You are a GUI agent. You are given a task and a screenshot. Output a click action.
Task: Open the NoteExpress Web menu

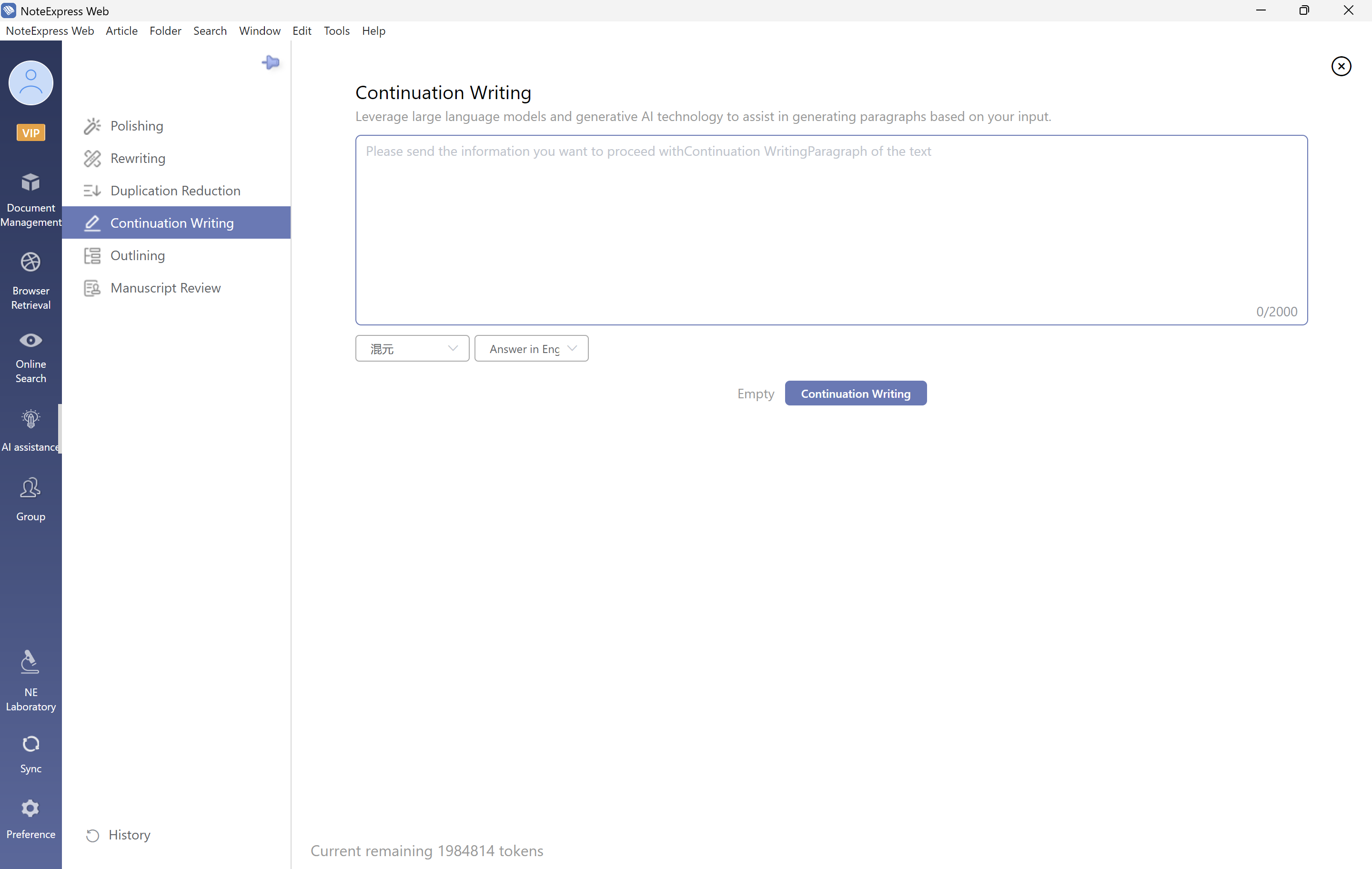coord(50,31)
